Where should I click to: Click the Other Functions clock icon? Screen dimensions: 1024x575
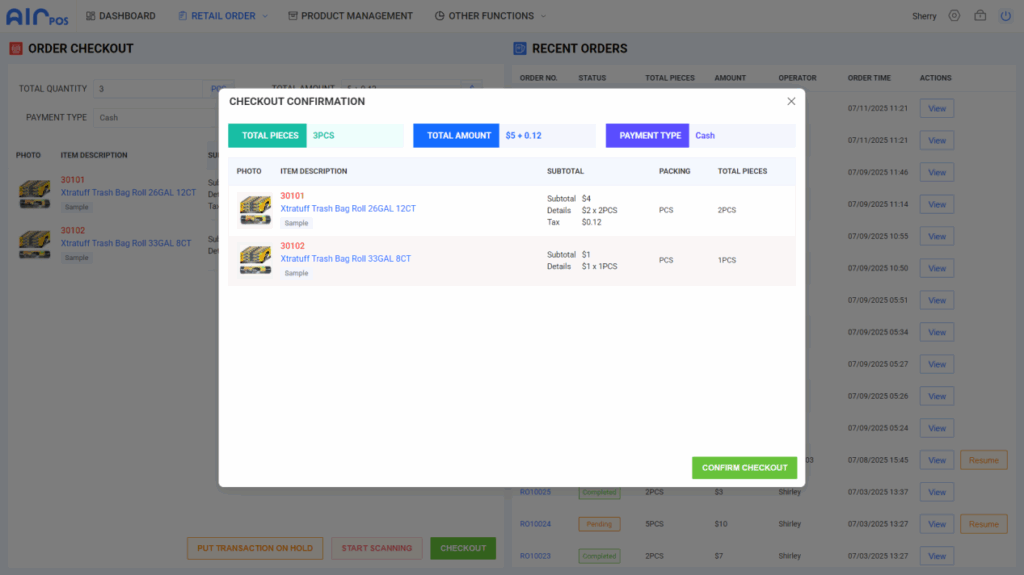pyautogui.click(x=440, y=16)
